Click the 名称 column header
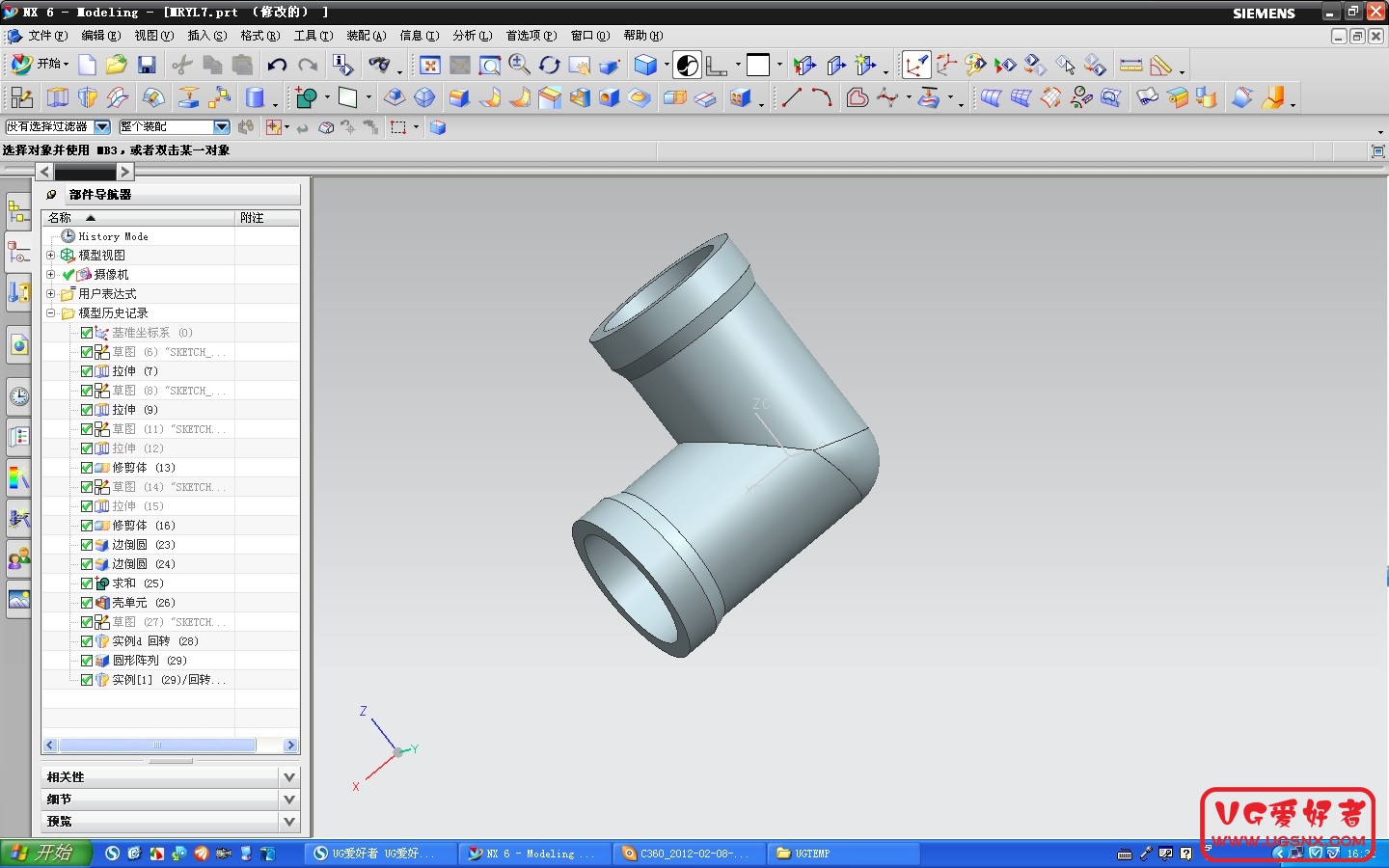The image size is (1389, 868). click(x=138, y=218)
